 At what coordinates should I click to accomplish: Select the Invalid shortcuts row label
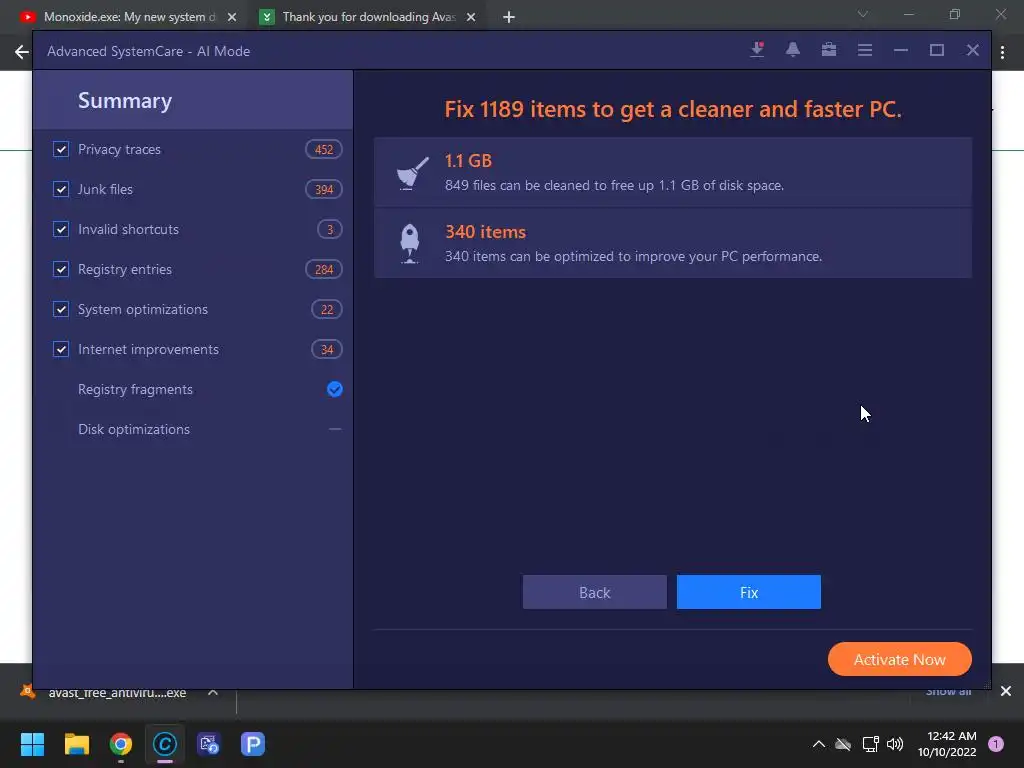tap(128, 229)
